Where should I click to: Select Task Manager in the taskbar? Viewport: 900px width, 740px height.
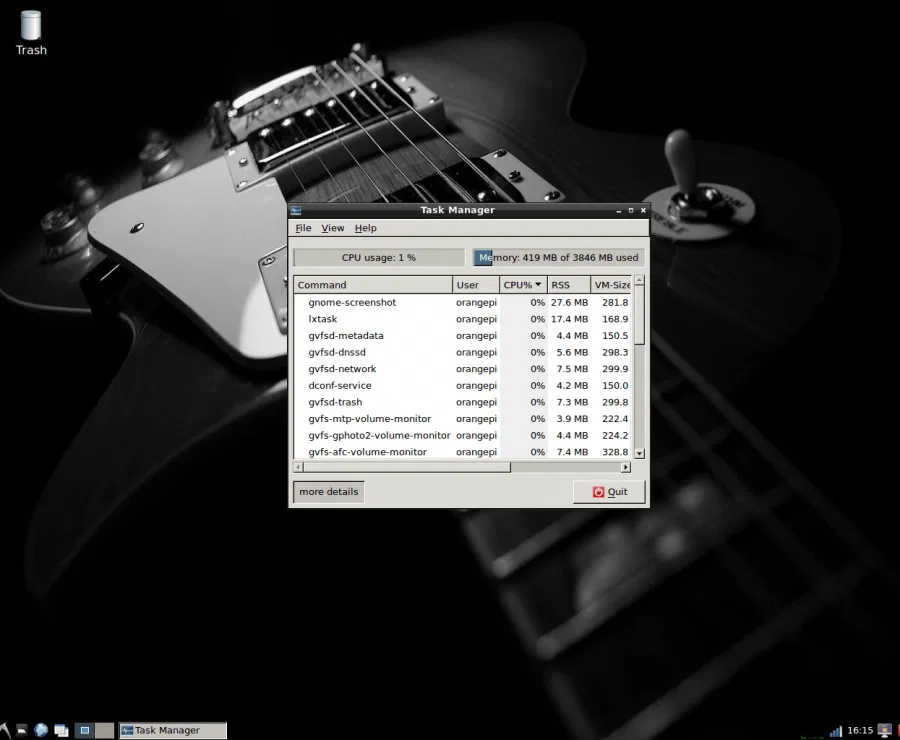(172, 730)
